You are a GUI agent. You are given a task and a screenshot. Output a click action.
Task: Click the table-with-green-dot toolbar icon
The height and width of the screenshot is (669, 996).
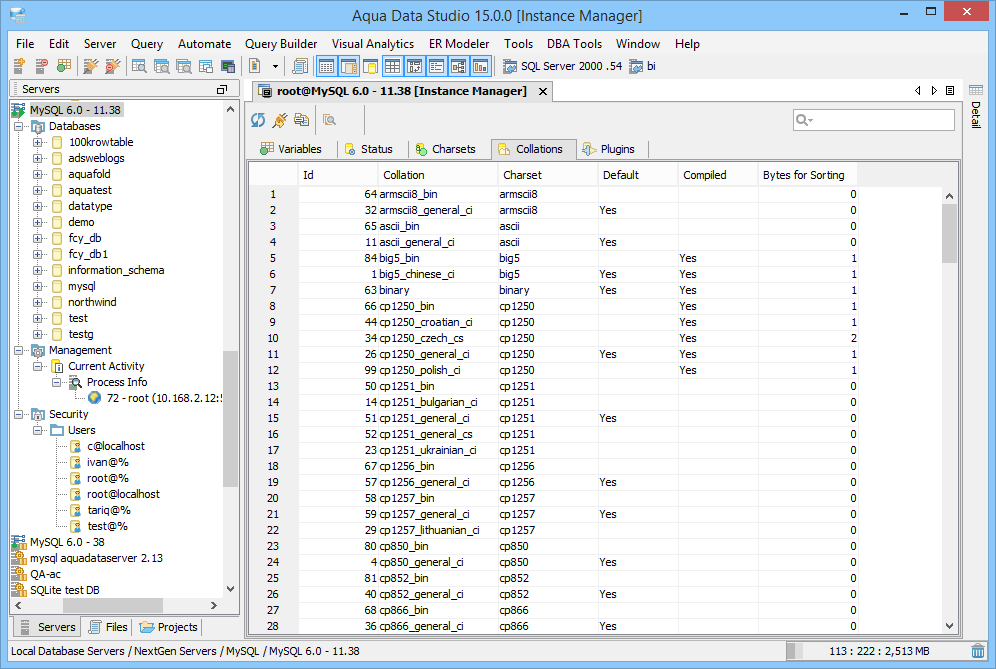pos(64,65)
